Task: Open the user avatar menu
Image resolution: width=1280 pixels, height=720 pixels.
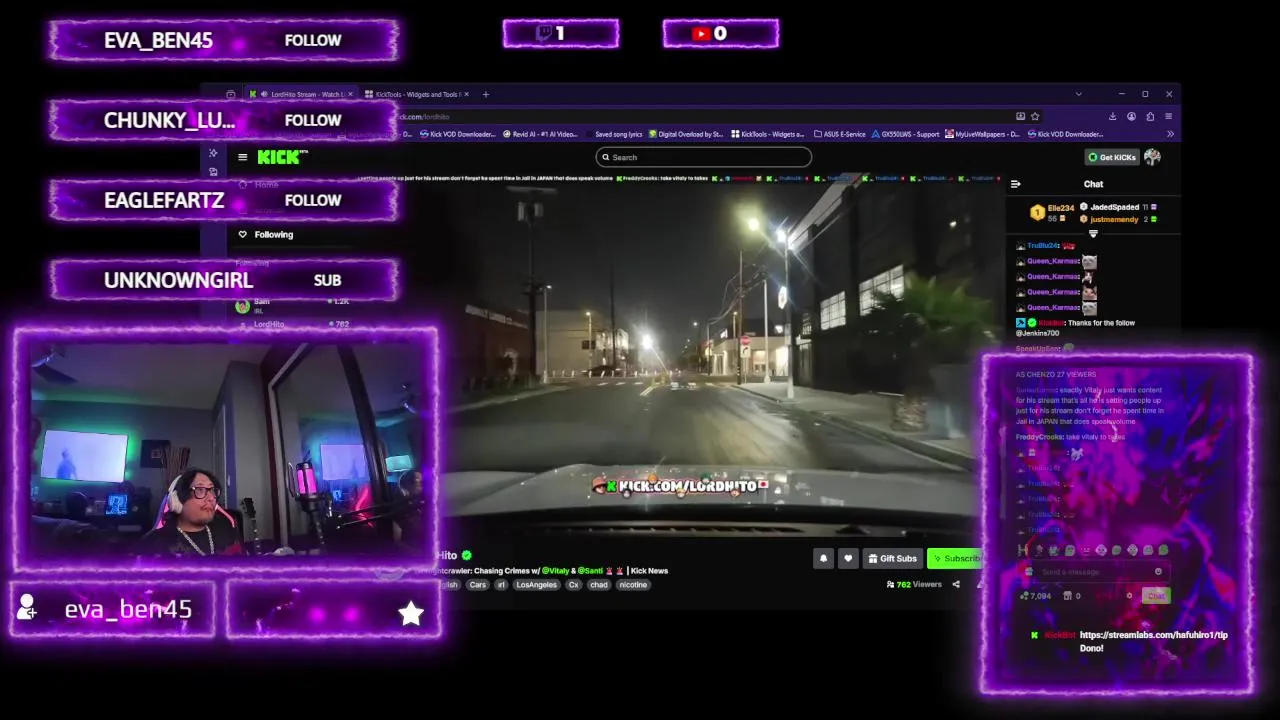Action: (x=1152, y=157)
